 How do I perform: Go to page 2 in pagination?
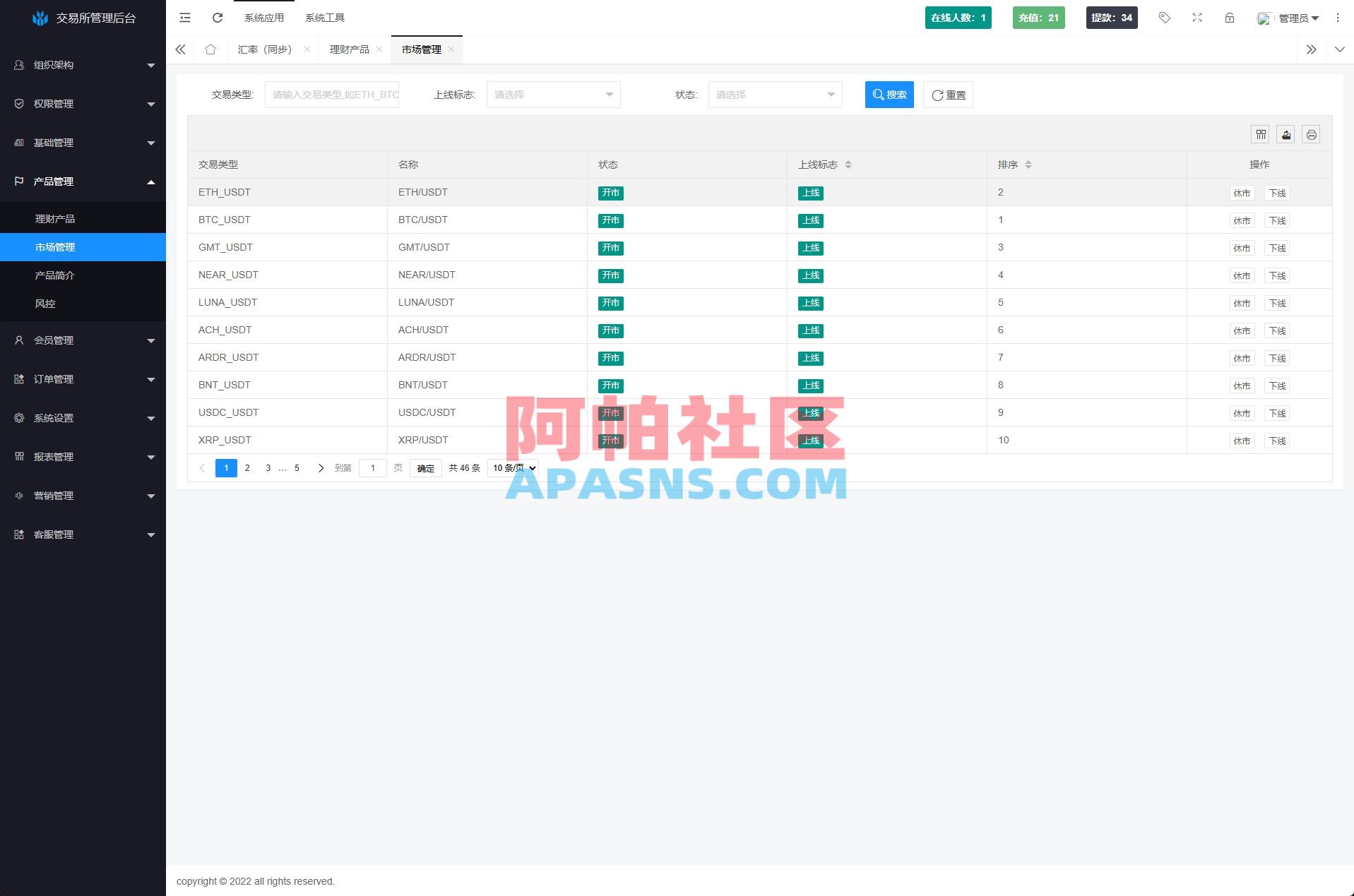coord(247,467)
